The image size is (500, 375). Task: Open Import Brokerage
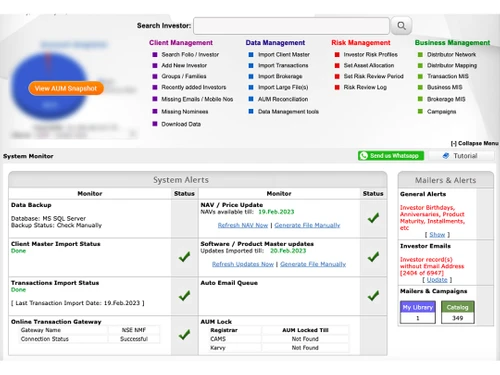tap(280, 76)
